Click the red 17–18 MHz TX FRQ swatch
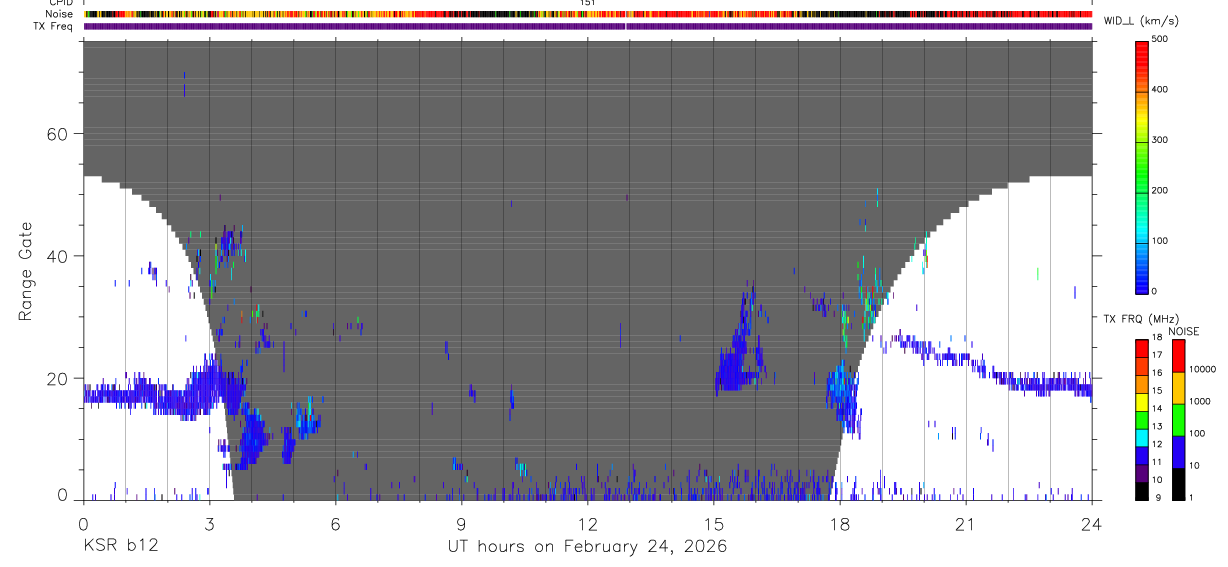1228x567 pixels. pyautogui.click(x=1141, y=349)
